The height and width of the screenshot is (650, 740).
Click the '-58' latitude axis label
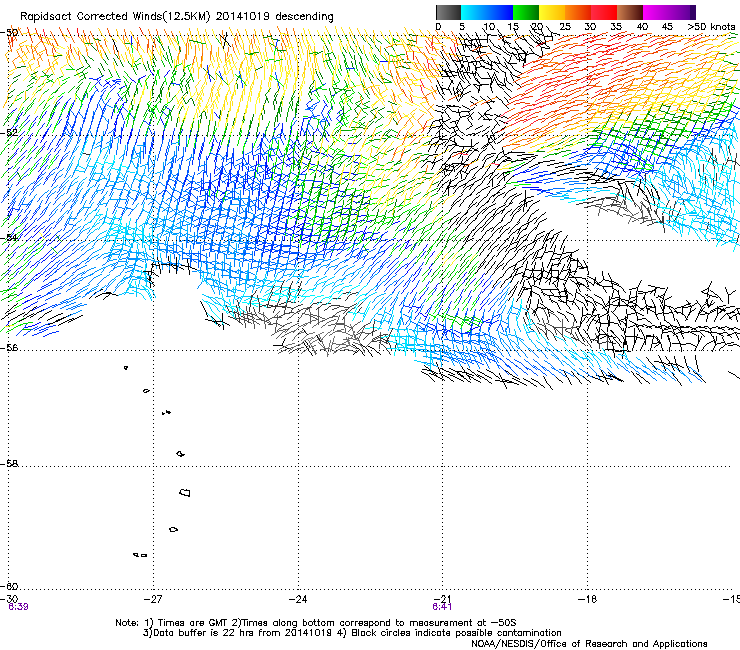tap(9, 464)
